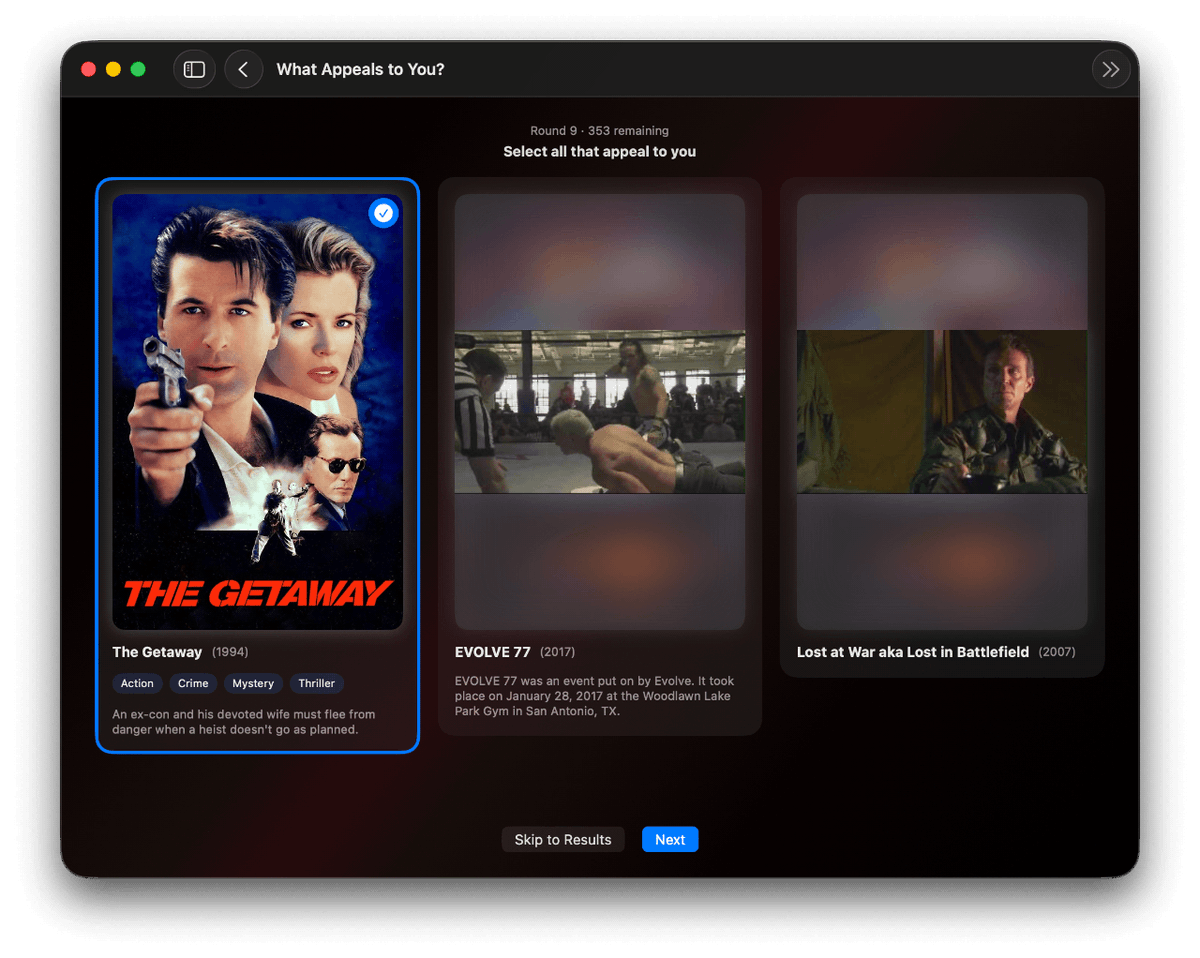Click What Appeals to You? window title
The image size is (1200, 958).
(x=360, y=69)
